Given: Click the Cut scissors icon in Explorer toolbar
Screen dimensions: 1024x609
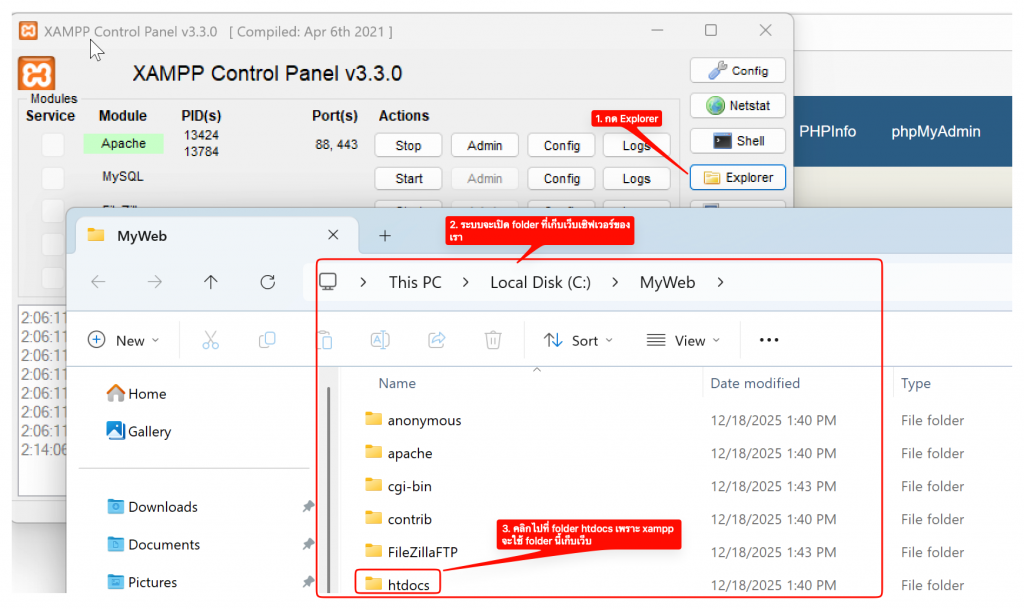Looking at the screenshot, I should [x=210, y=340].
